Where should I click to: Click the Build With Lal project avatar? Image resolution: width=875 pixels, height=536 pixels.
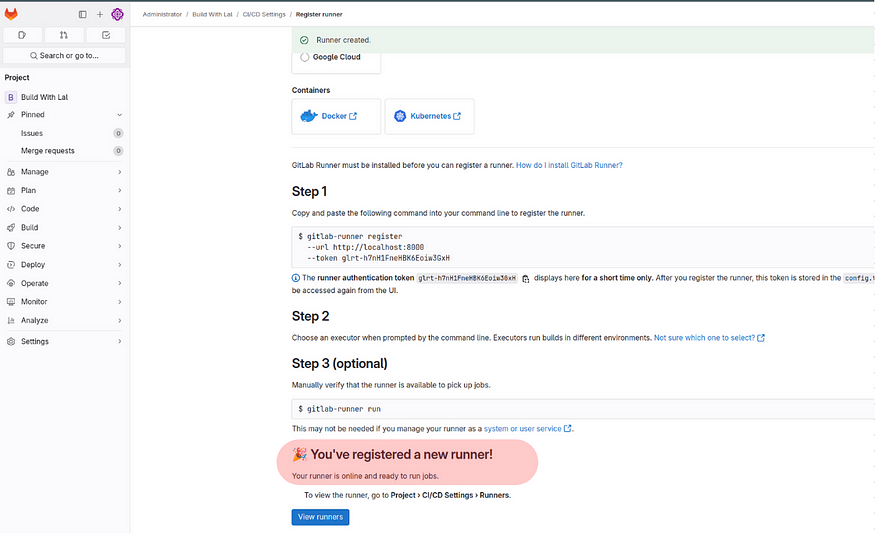click(x=11, y=97)
